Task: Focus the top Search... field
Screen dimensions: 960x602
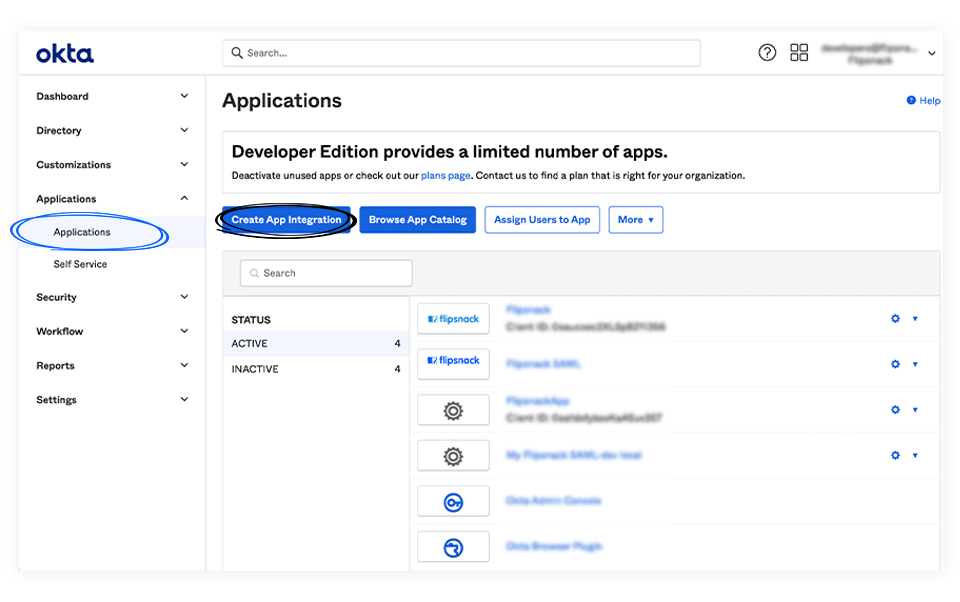Action: pyautogui.click(x=462, y=53)
